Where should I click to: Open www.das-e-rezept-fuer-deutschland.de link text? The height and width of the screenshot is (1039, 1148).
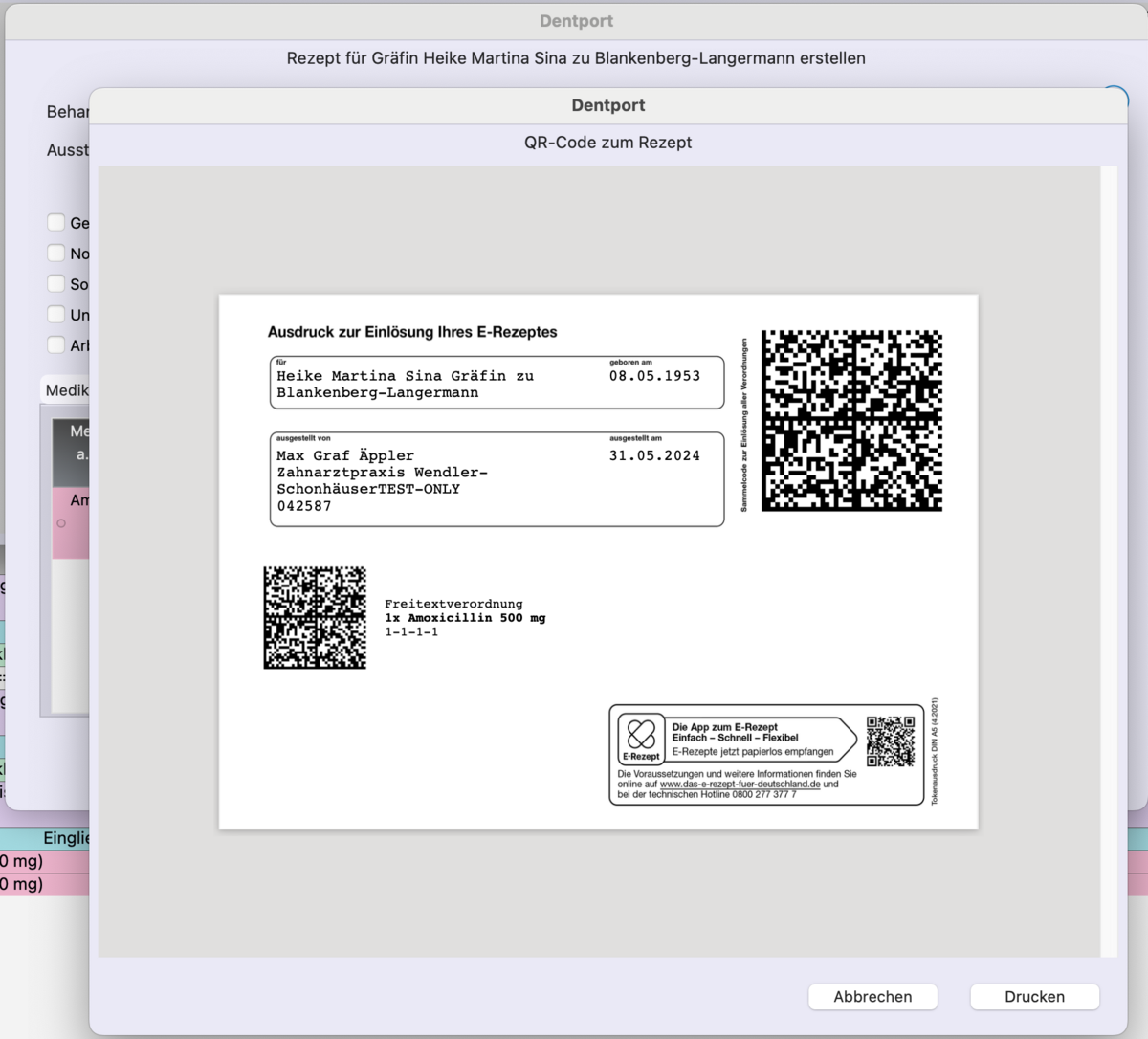[740, 784]
